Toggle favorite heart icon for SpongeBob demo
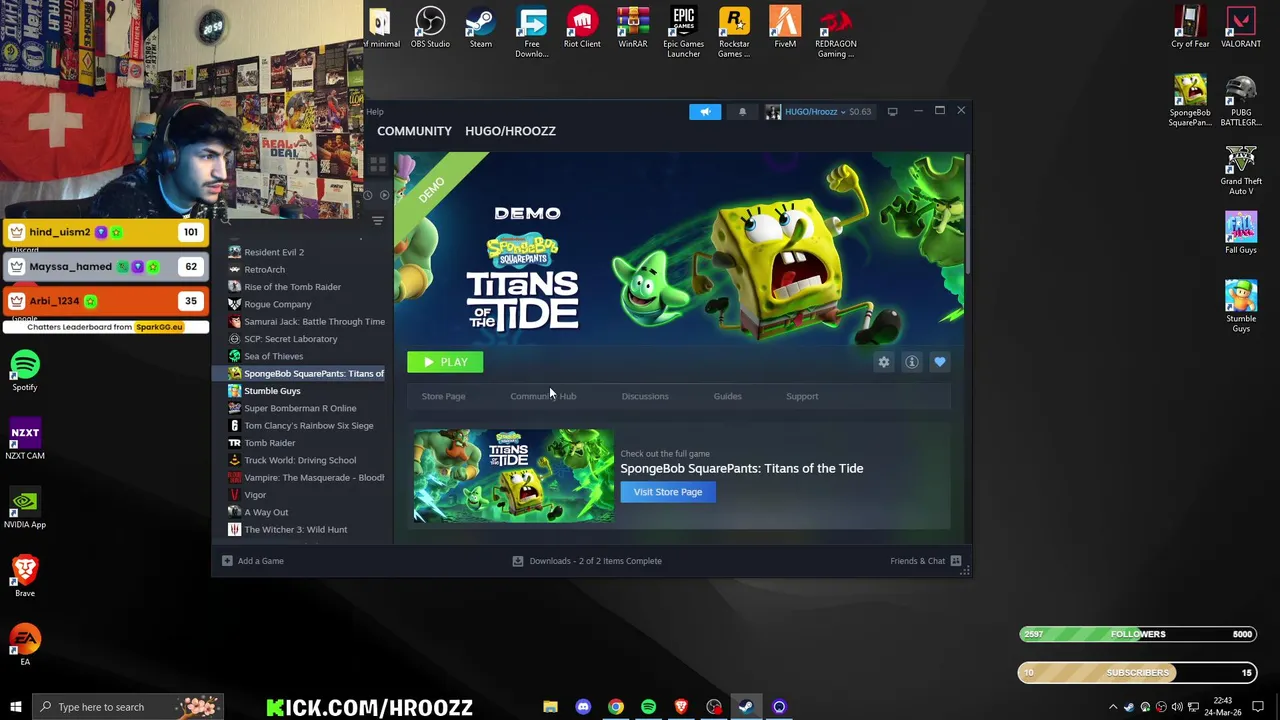 click(x=939, y=362)
